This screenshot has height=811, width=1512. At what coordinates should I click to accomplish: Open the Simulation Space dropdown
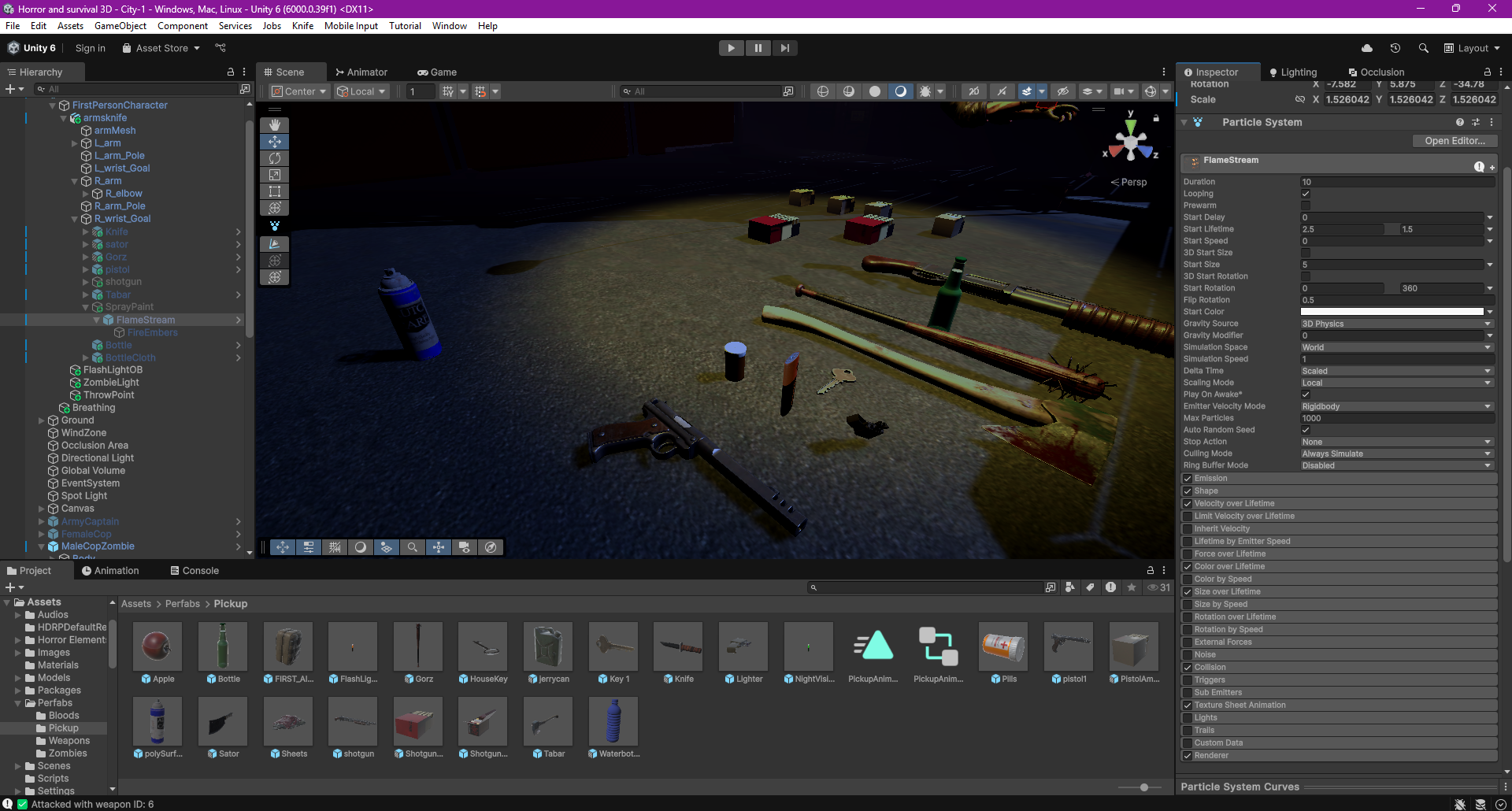pyautogui.click(x=1396, y=347)
